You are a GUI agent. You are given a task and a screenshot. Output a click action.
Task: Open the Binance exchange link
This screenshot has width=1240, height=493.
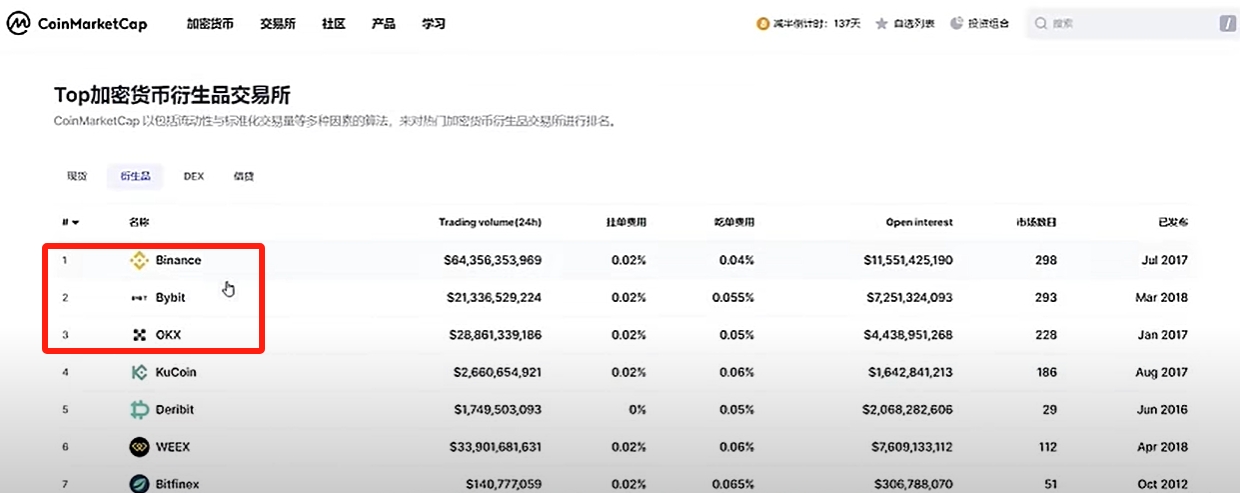178,260
